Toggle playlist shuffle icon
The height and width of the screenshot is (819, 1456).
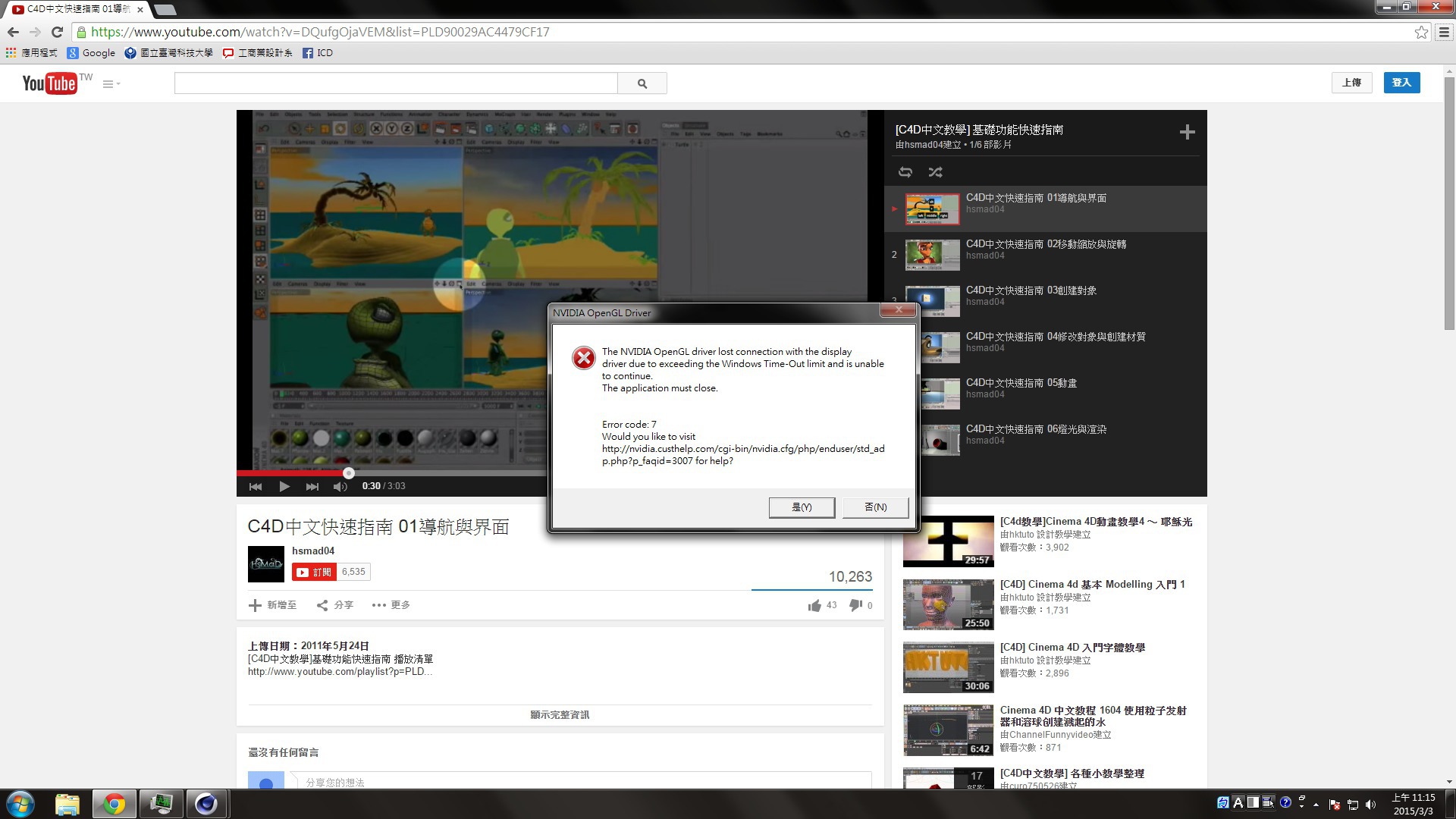935,172
